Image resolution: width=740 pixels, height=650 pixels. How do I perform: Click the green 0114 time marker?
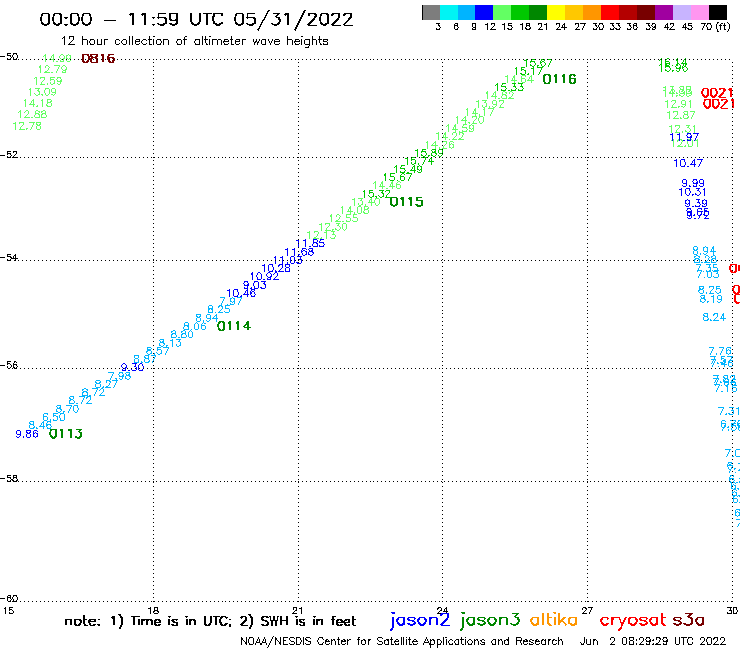point(234,326)
